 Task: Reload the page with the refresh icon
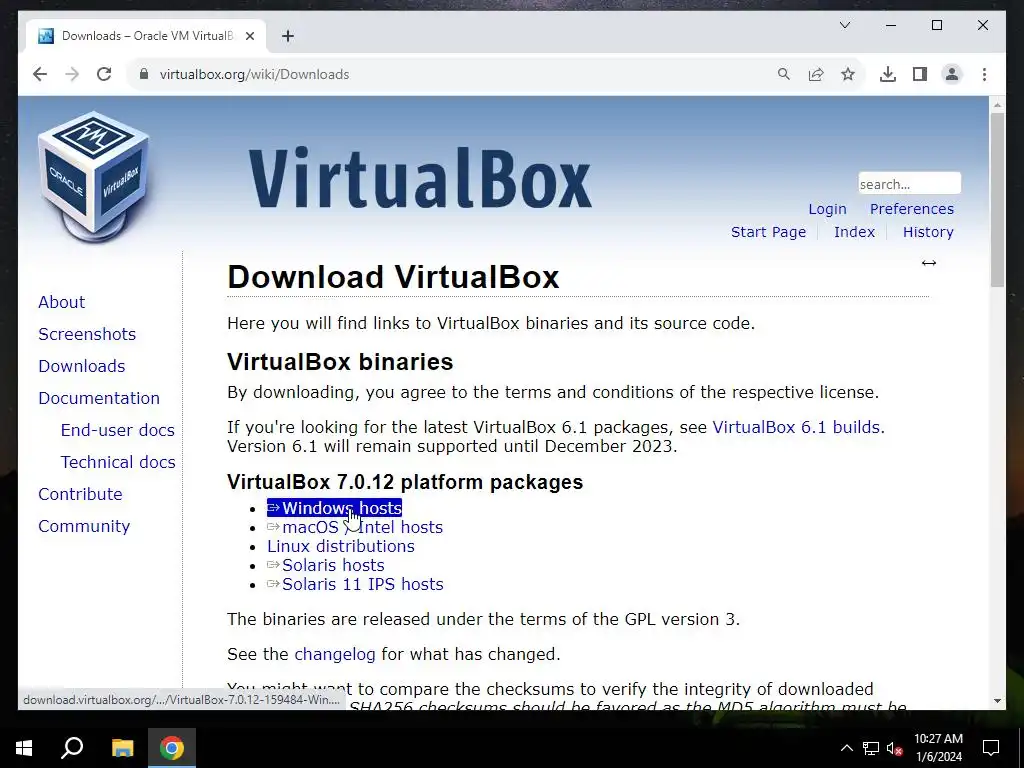[104, 74]
